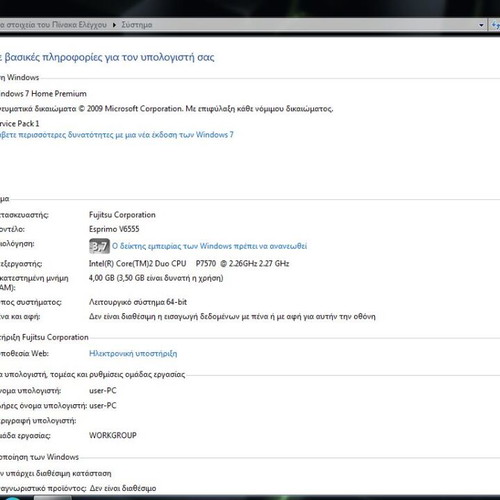Click the address bar refresh icon
The image size is (500, 500).
coord(495,25)
